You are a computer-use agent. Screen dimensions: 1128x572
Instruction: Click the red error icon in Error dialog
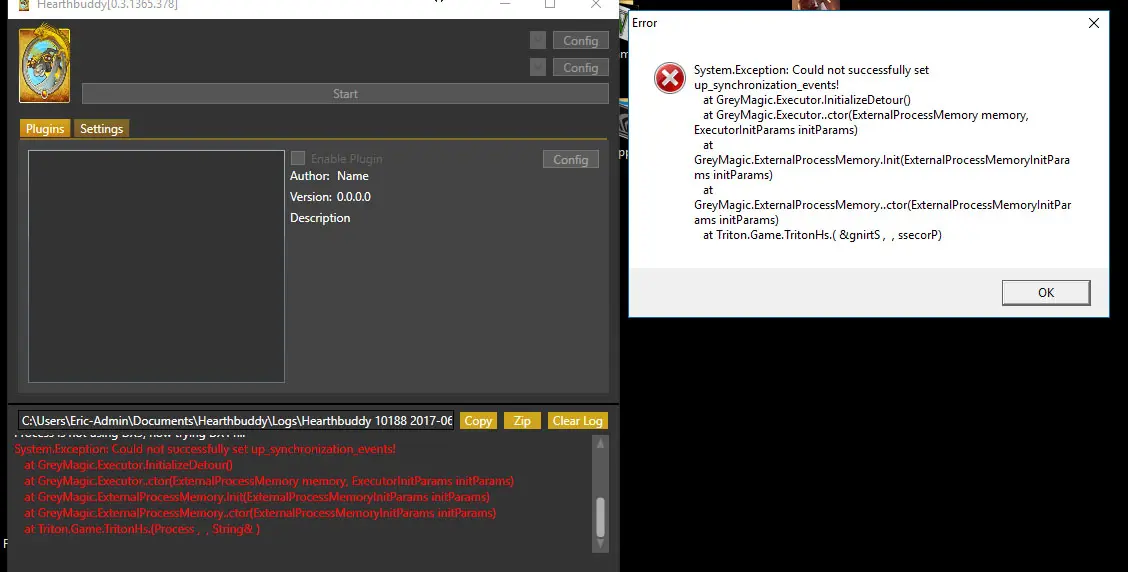tap(669, 78)
